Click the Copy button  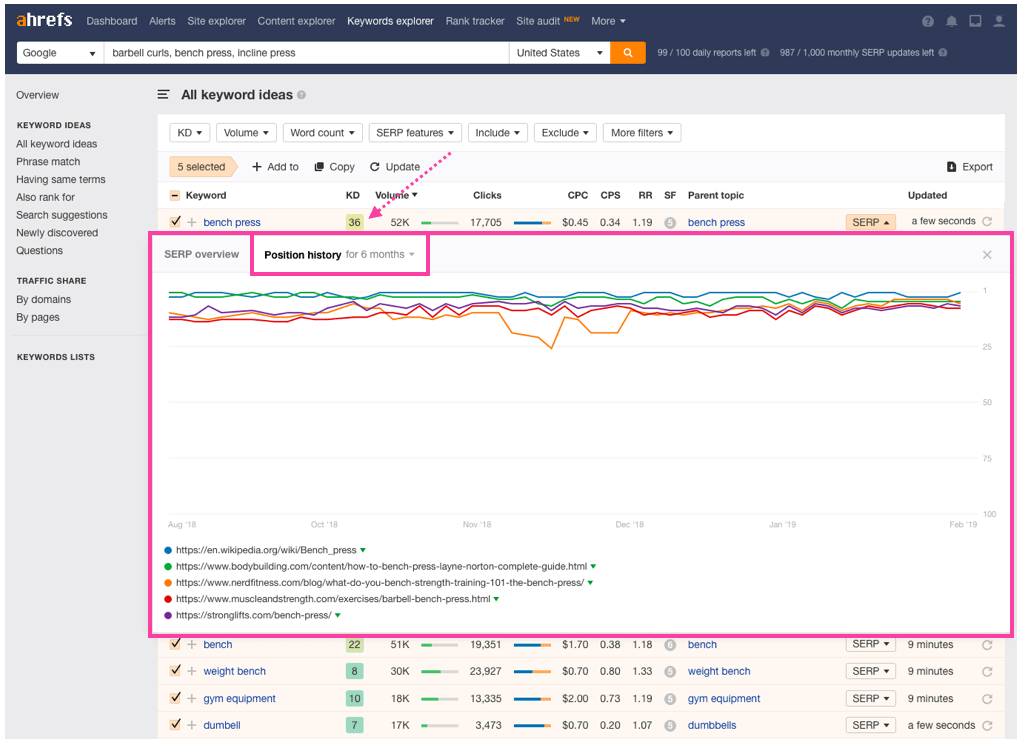(x=334, y=167)
